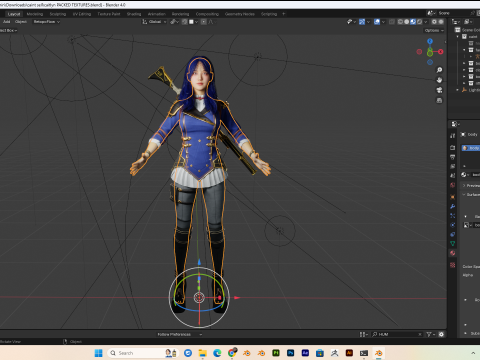Open the Overlays options dropdown arrow
480x360 pixels.
click(x=383, y=22)
